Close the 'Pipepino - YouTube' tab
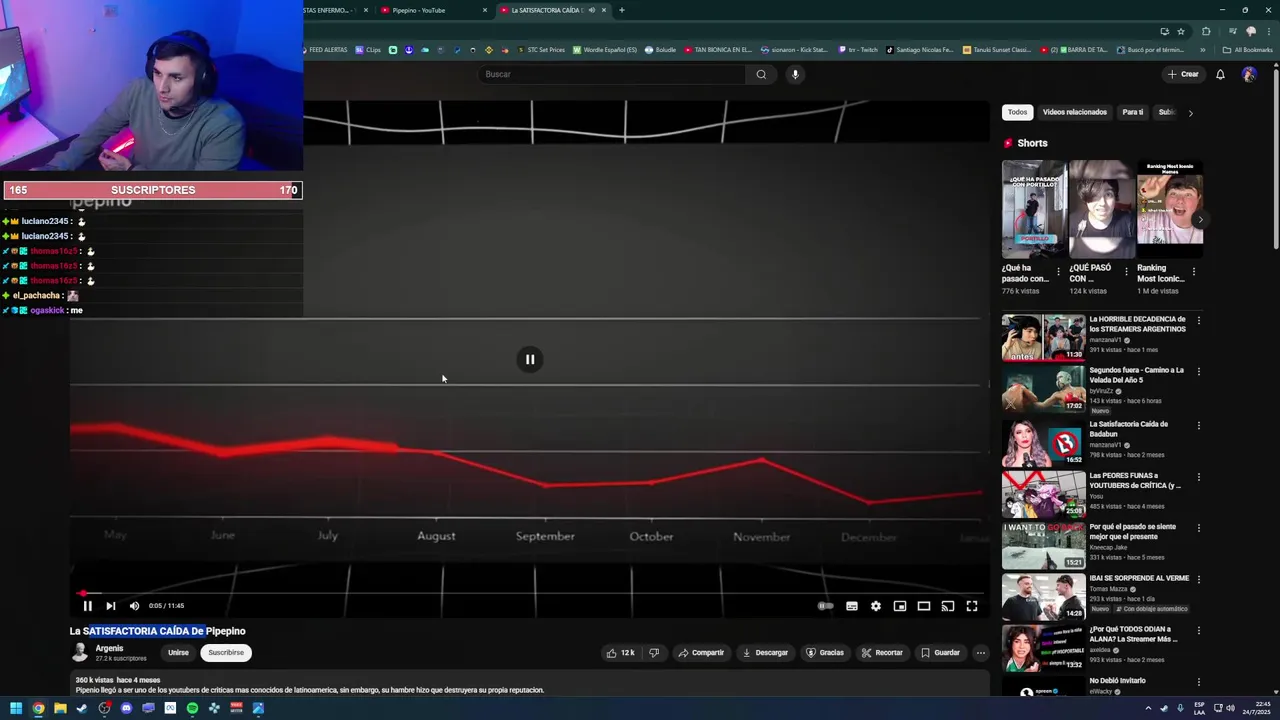Viewport: 1280px width, 720px height. pos(485,10)
